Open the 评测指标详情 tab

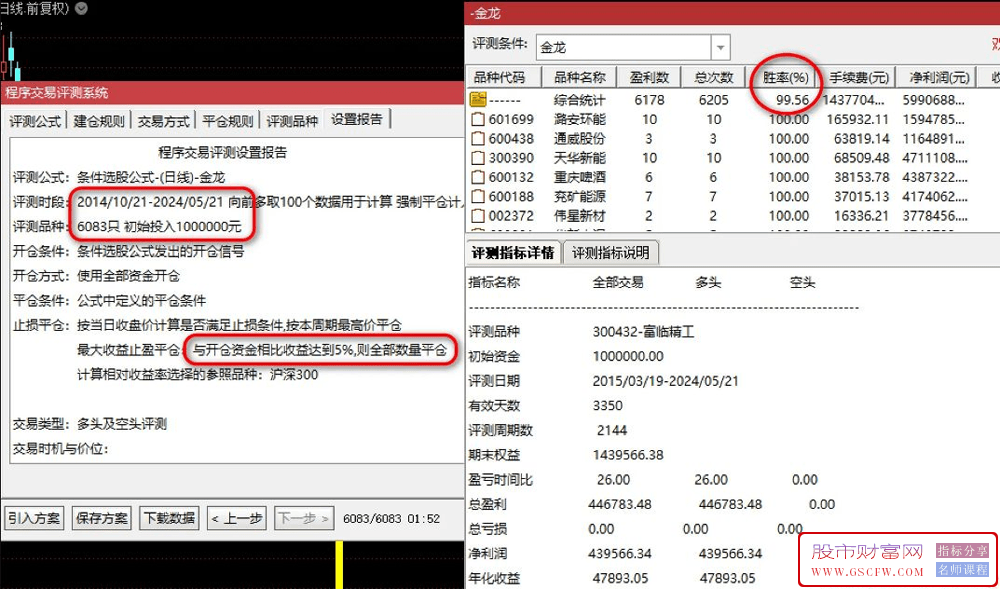[514, 253]
